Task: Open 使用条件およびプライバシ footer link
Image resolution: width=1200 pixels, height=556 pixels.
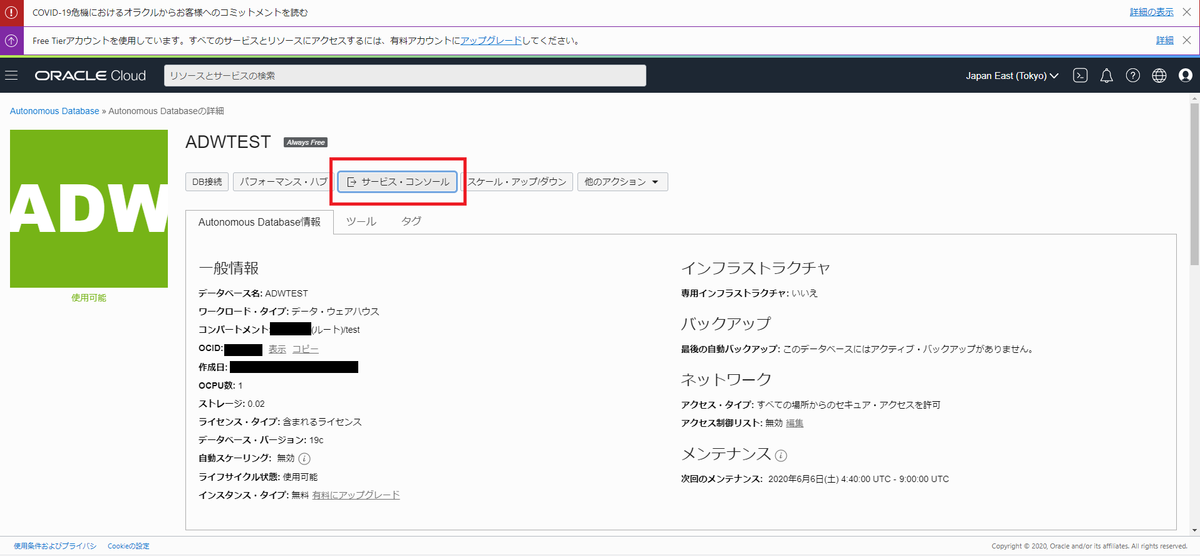Action: point(55,546)
